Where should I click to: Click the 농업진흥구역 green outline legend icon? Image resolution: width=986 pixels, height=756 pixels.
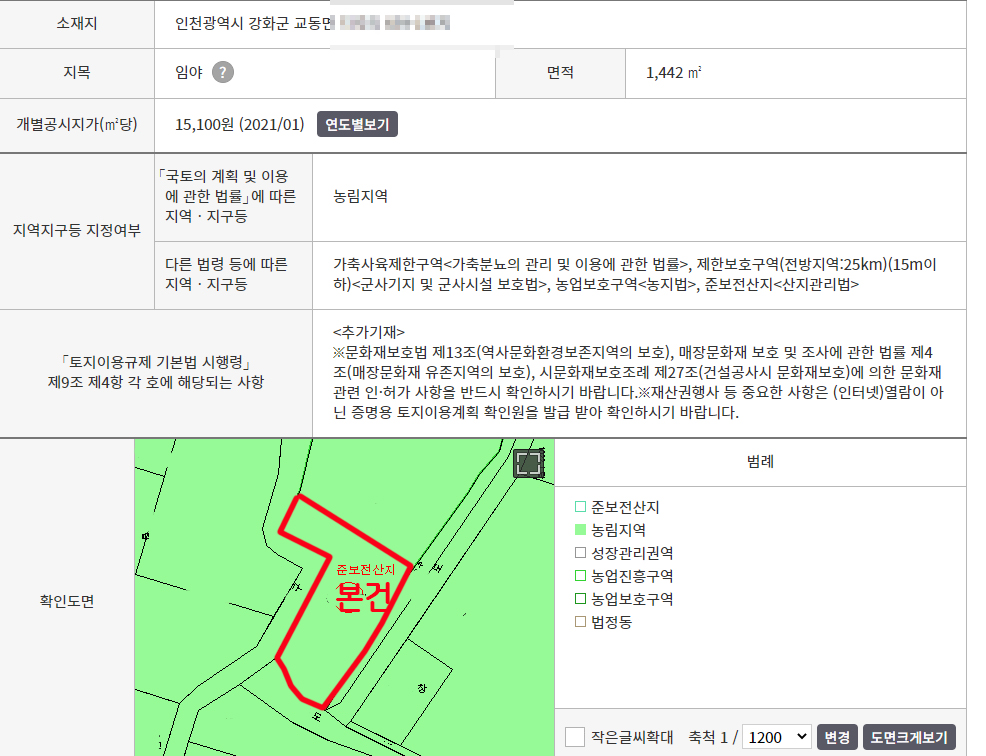(x=580, y=576)
